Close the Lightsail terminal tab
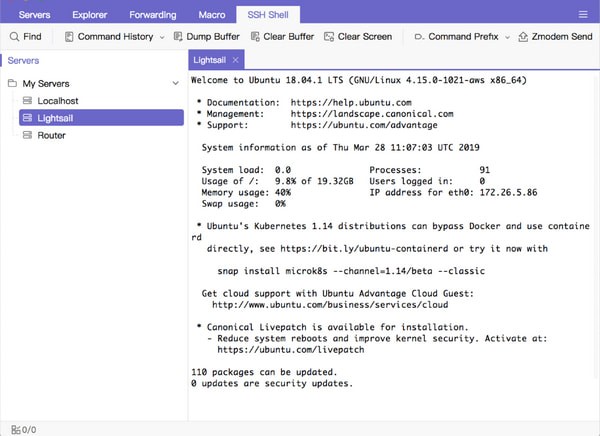The image size is (600, 436). pyautogui.click(x=235, y=60)
